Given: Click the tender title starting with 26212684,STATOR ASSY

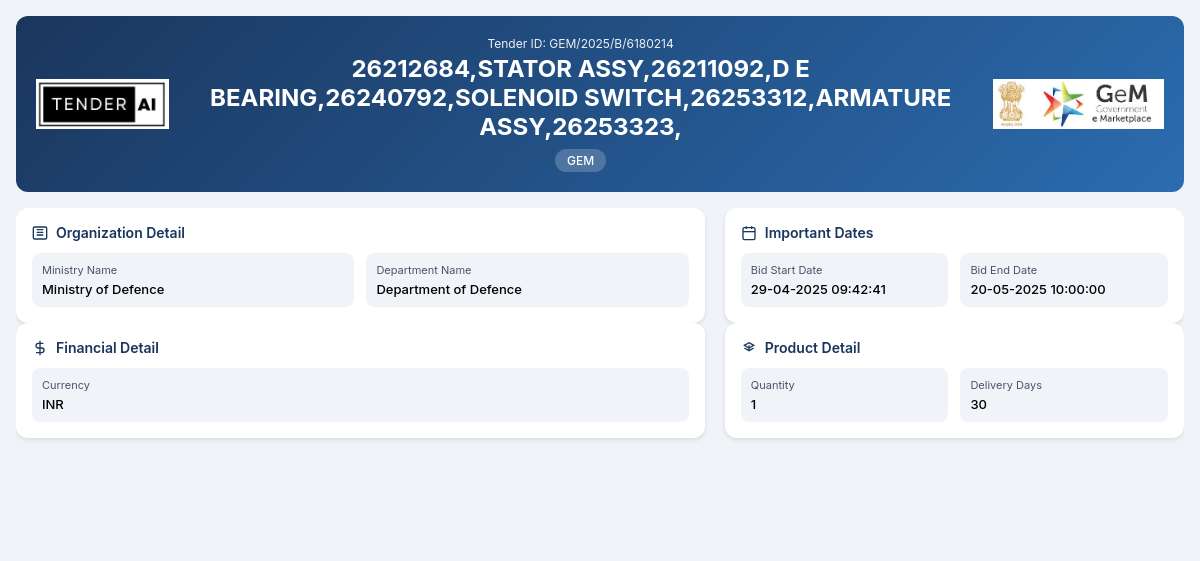Looking at the screenshot, I should (580, 98).
